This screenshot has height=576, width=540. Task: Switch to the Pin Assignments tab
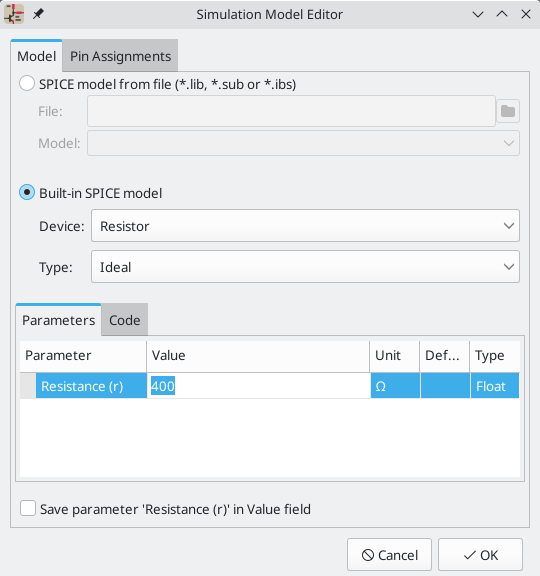(120, 56)
